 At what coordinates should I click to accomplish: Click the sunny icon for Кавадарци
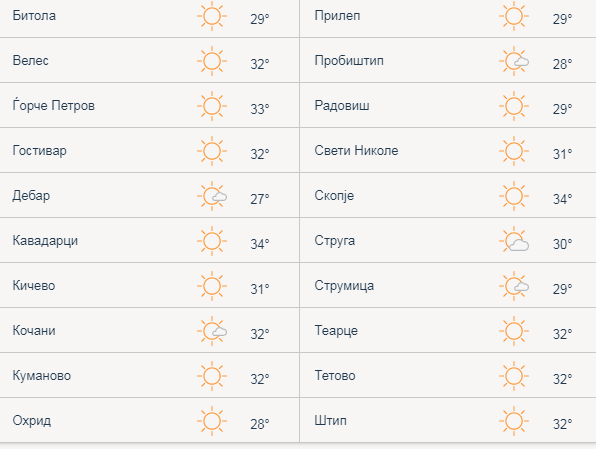tap(212, 241)
